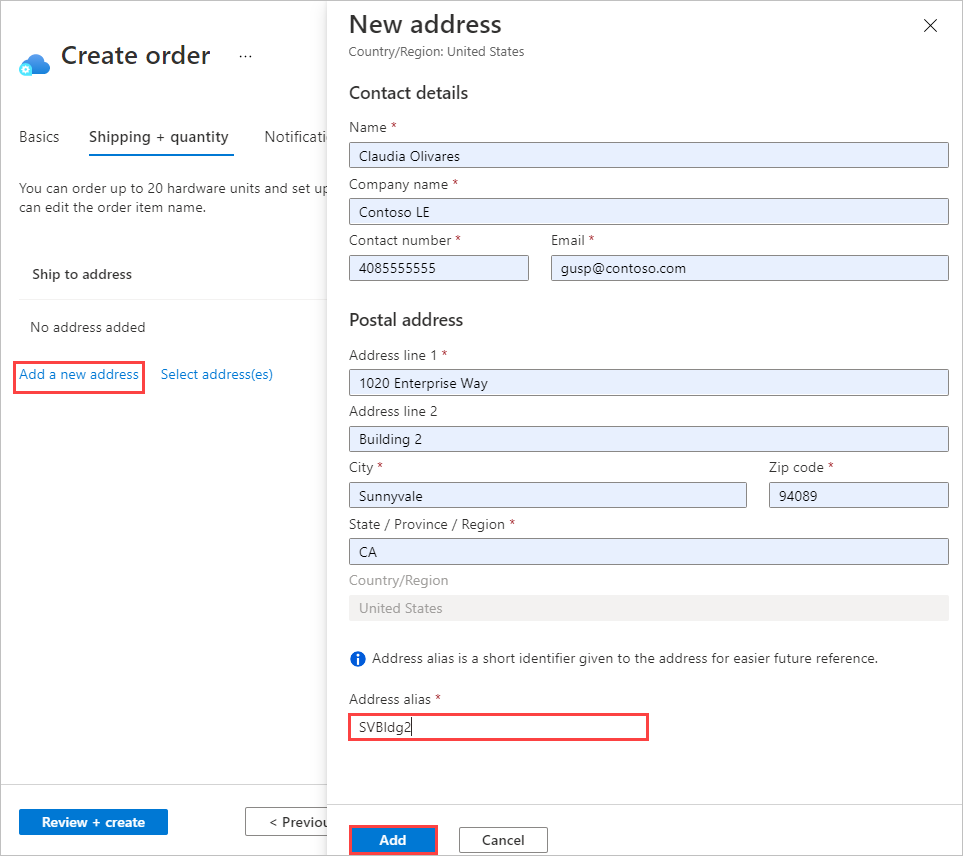This screenshot has height=856, width=963.
Task: Click the Zip code field showing 94089
Action: (858, 495)
